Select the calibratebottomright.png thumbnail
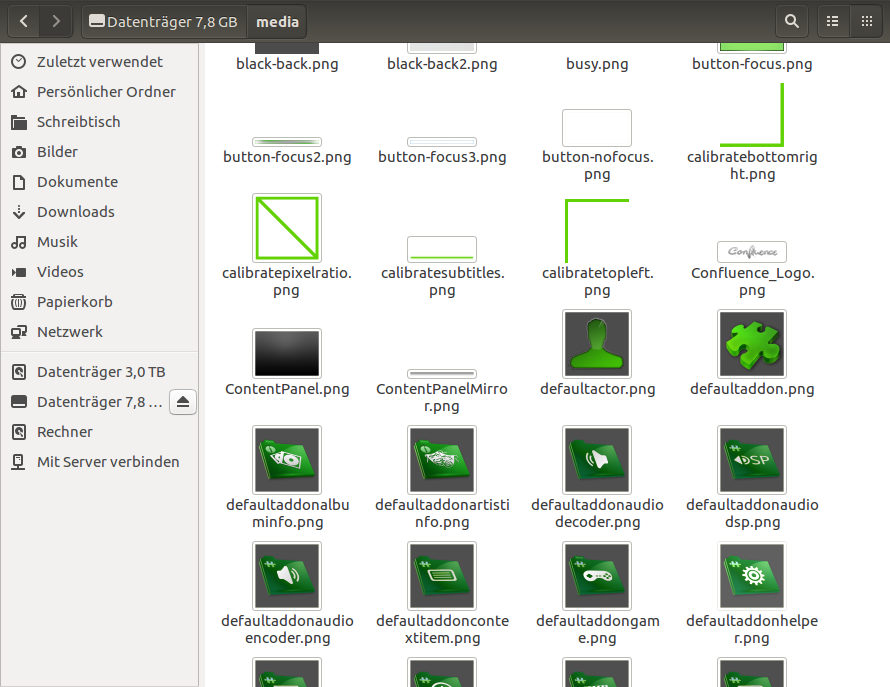890x687 pixels. [x=752, y=115]
